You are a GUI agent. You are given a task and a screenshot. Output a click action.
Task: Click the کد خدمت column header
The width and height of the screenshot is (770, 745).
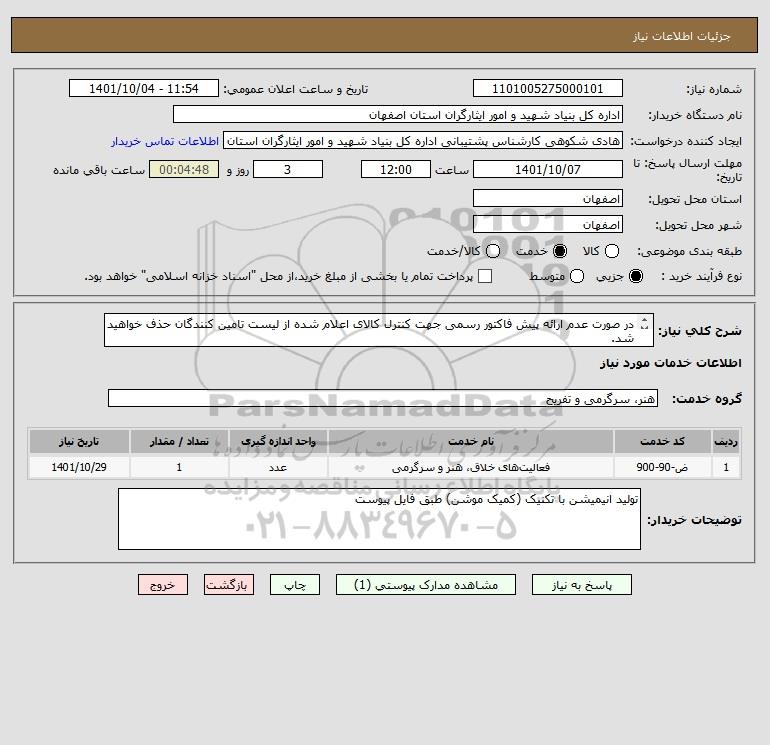click(x=662, y=441)
